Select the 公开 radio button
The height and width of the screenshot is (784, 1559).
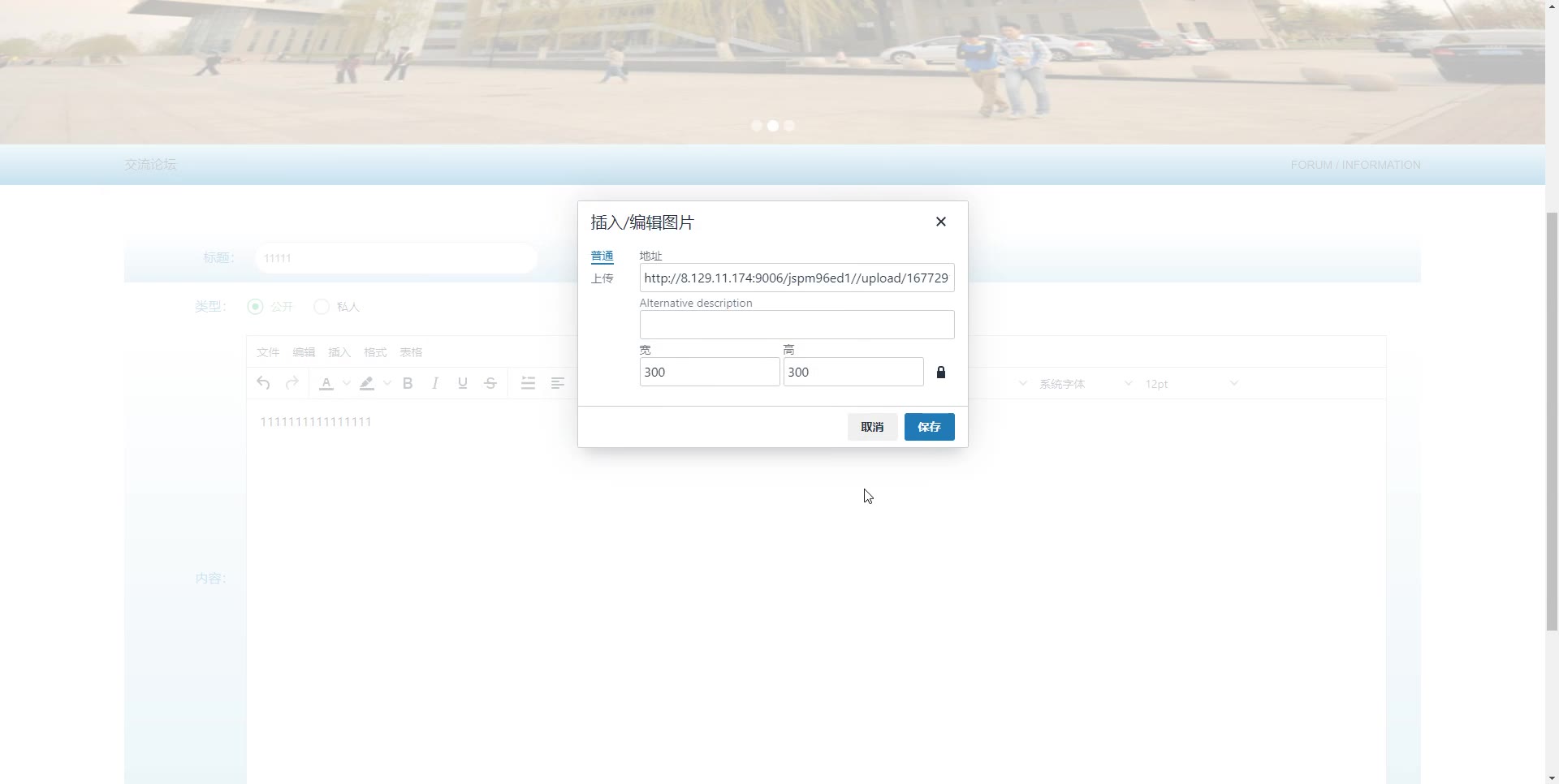256,306
